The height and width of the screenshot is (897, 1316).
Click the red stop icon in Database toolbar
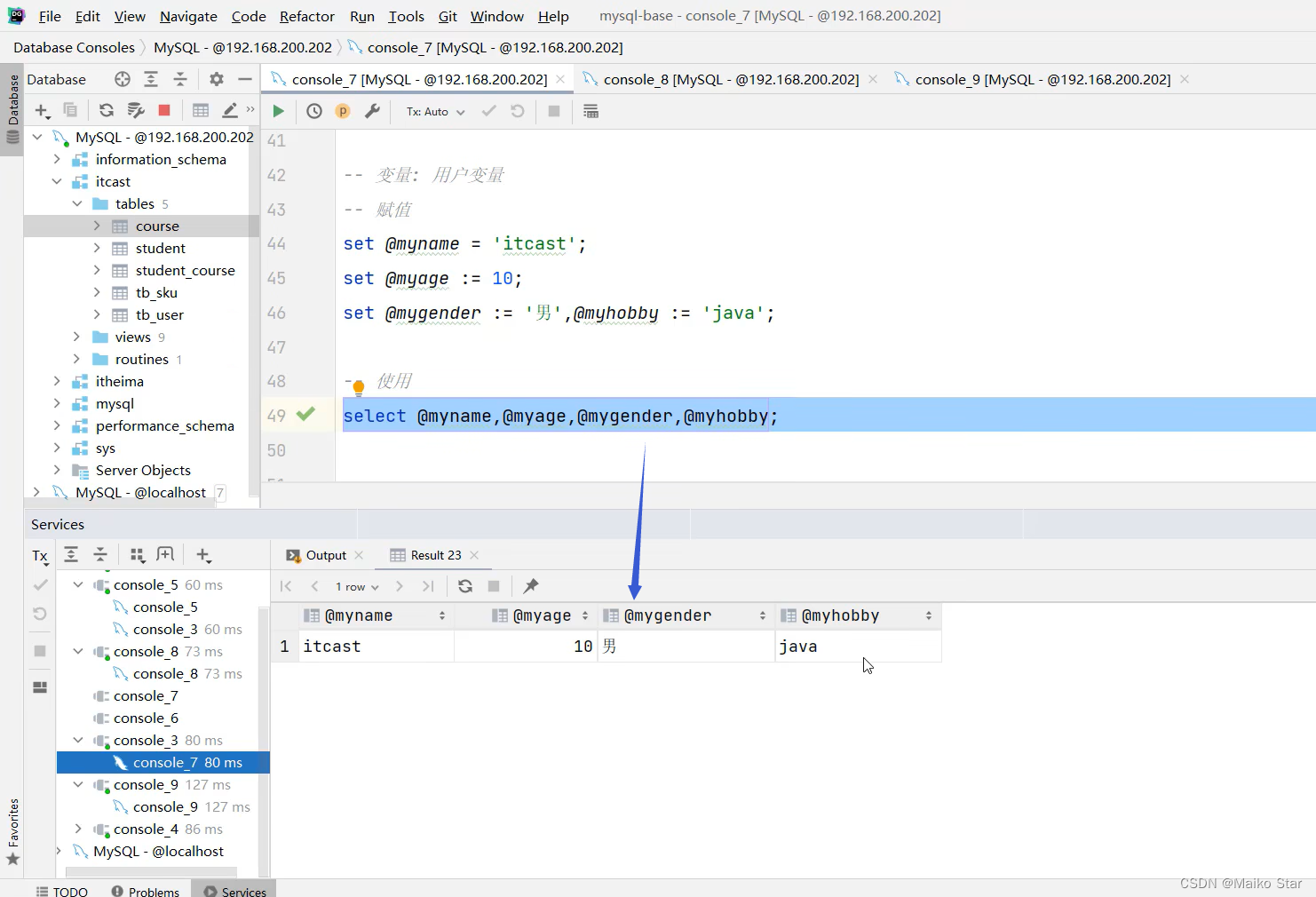[164, 110]
